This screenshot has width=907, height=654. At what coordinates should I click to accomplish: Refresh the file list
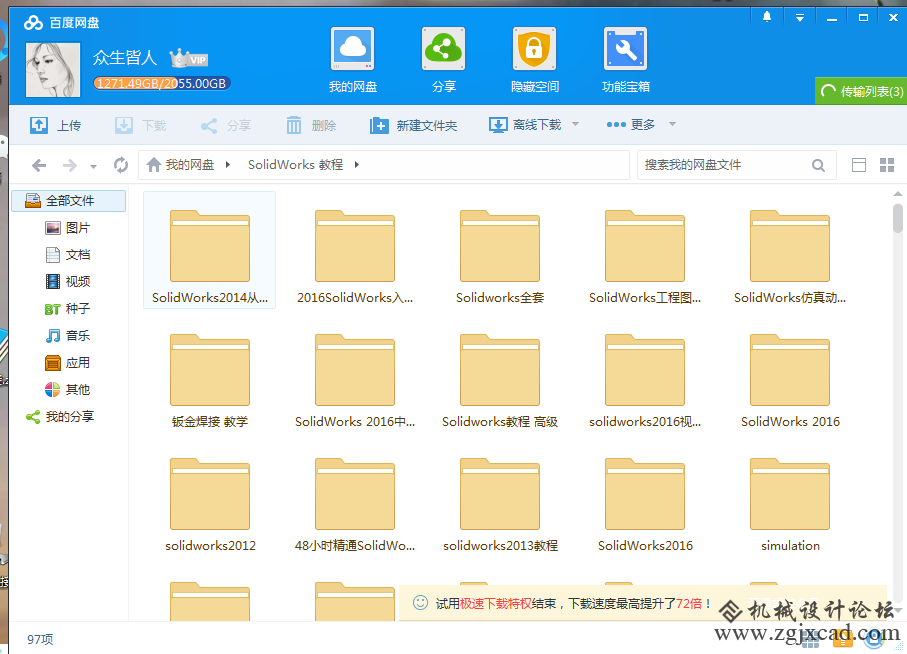click(x=121, y=165)
